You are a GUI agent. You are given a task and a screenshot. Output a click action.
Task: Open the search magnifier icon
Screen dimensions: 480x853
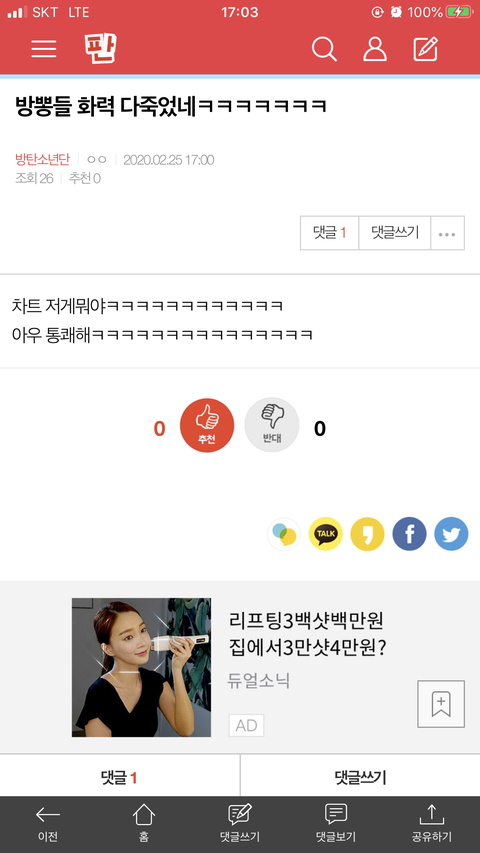[324, 49]
